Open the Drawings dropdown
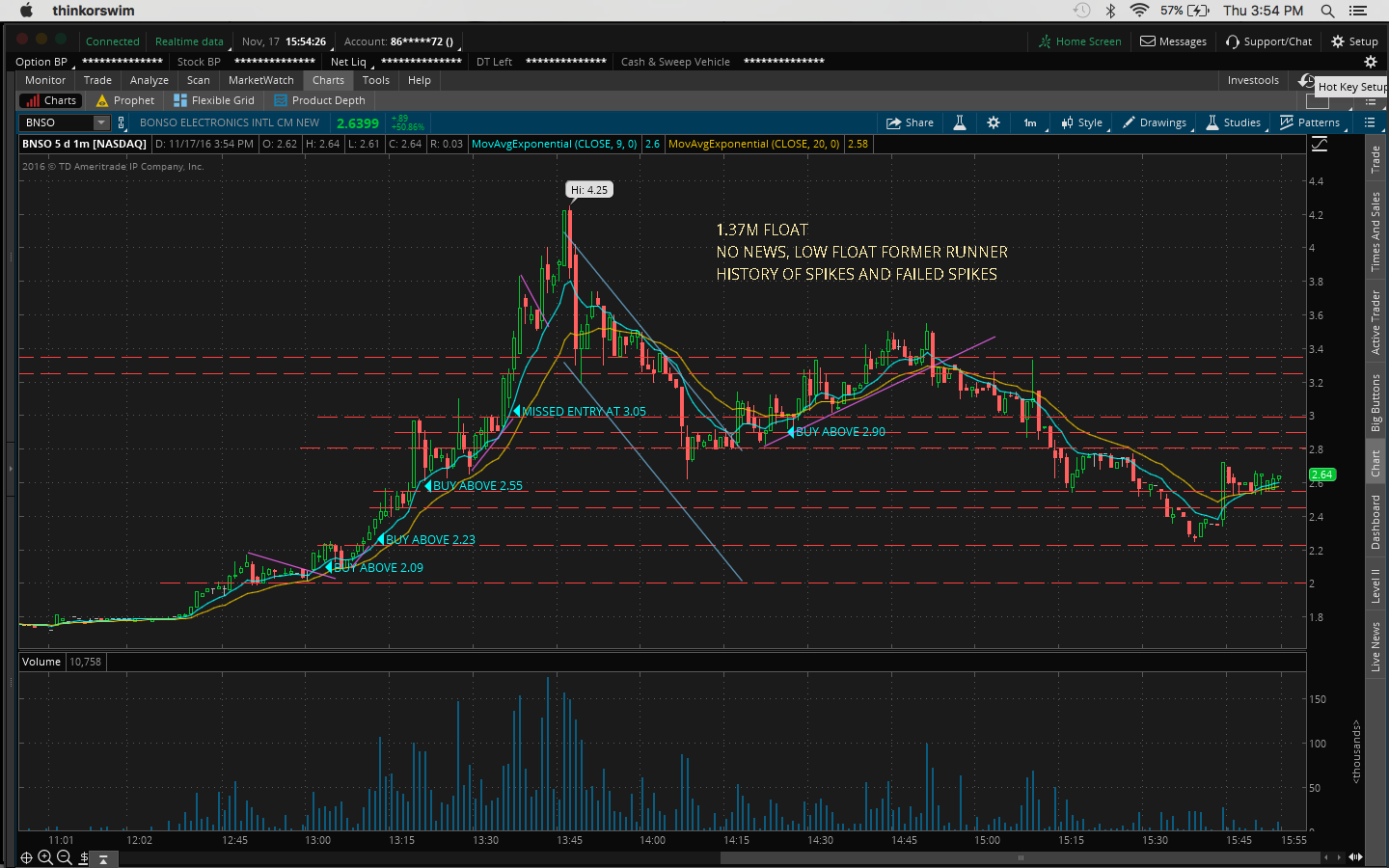The width and height of the screenshot is (1389, 868). 1155,122
